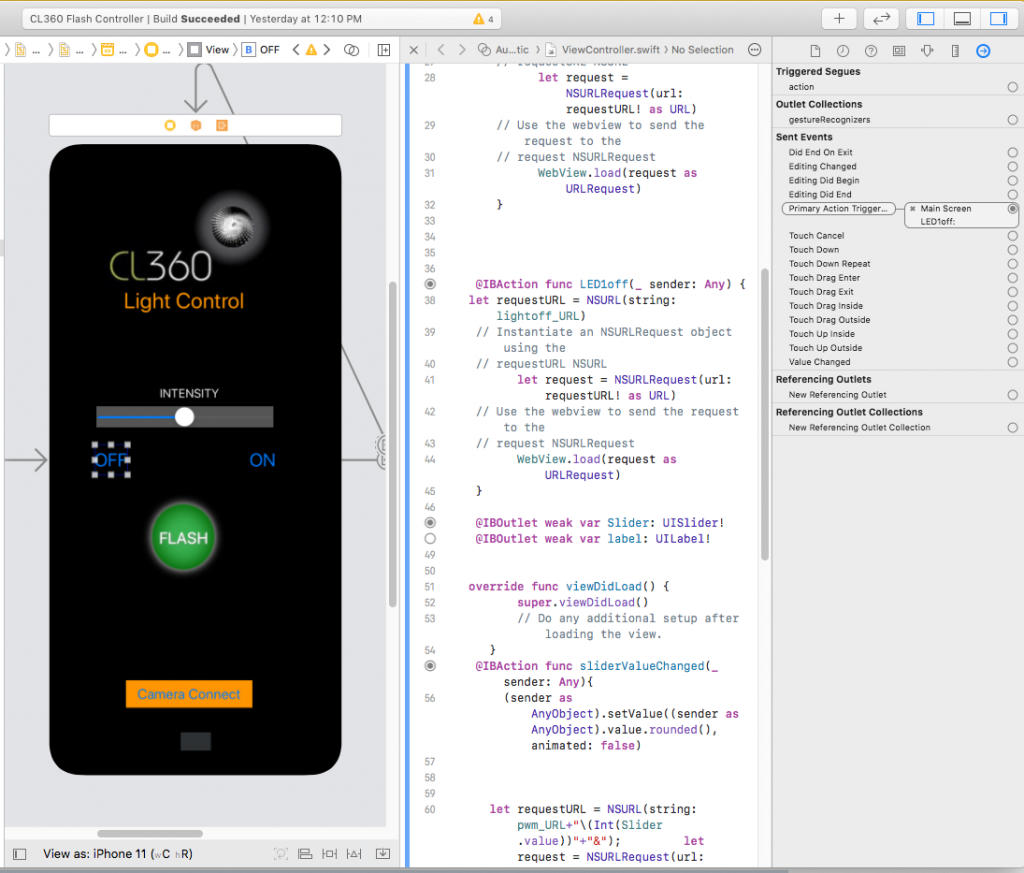The width and height of the screenshot is (1024, 873).
Task: Show the Connections inspector
Action: [x=983, y=51]
